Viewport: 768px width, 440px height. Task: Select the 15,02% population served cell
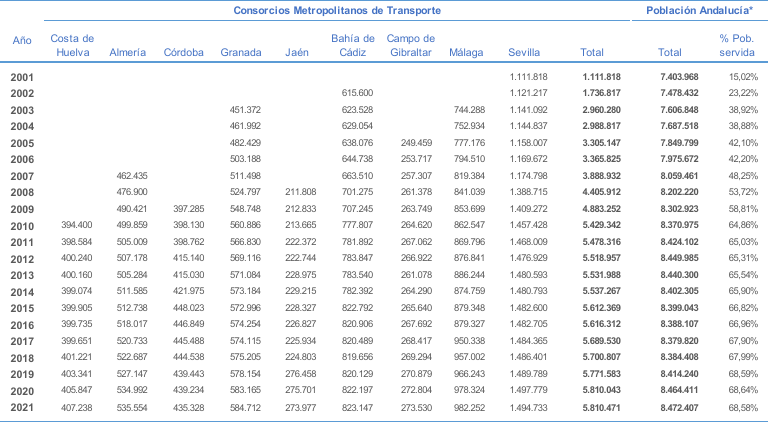tap(742, 77)
